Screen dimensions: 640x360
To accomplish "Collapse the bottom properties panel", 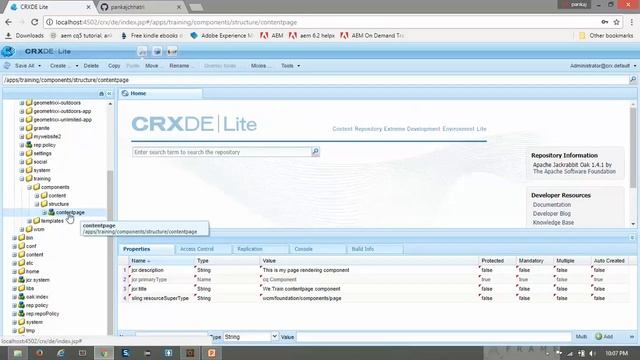I will (x=632, y=238).
